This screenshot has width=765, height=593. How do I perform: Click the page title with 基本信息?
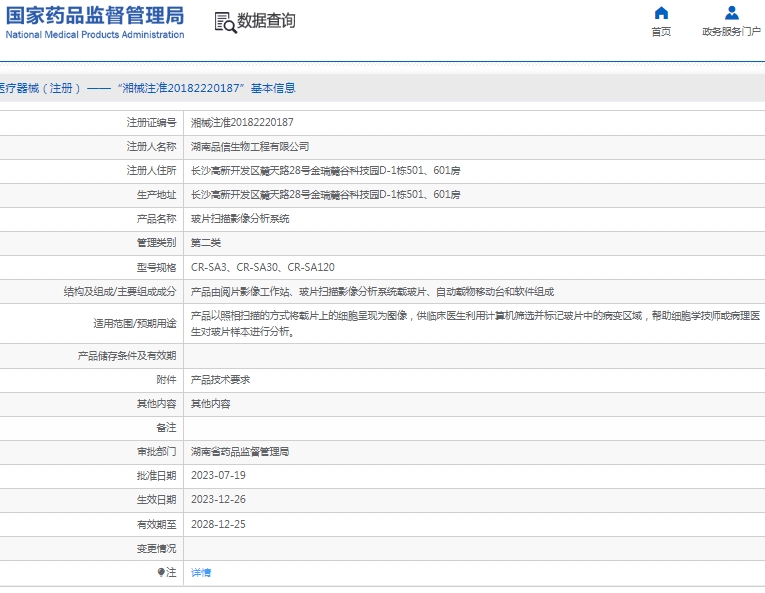(148, 88)
